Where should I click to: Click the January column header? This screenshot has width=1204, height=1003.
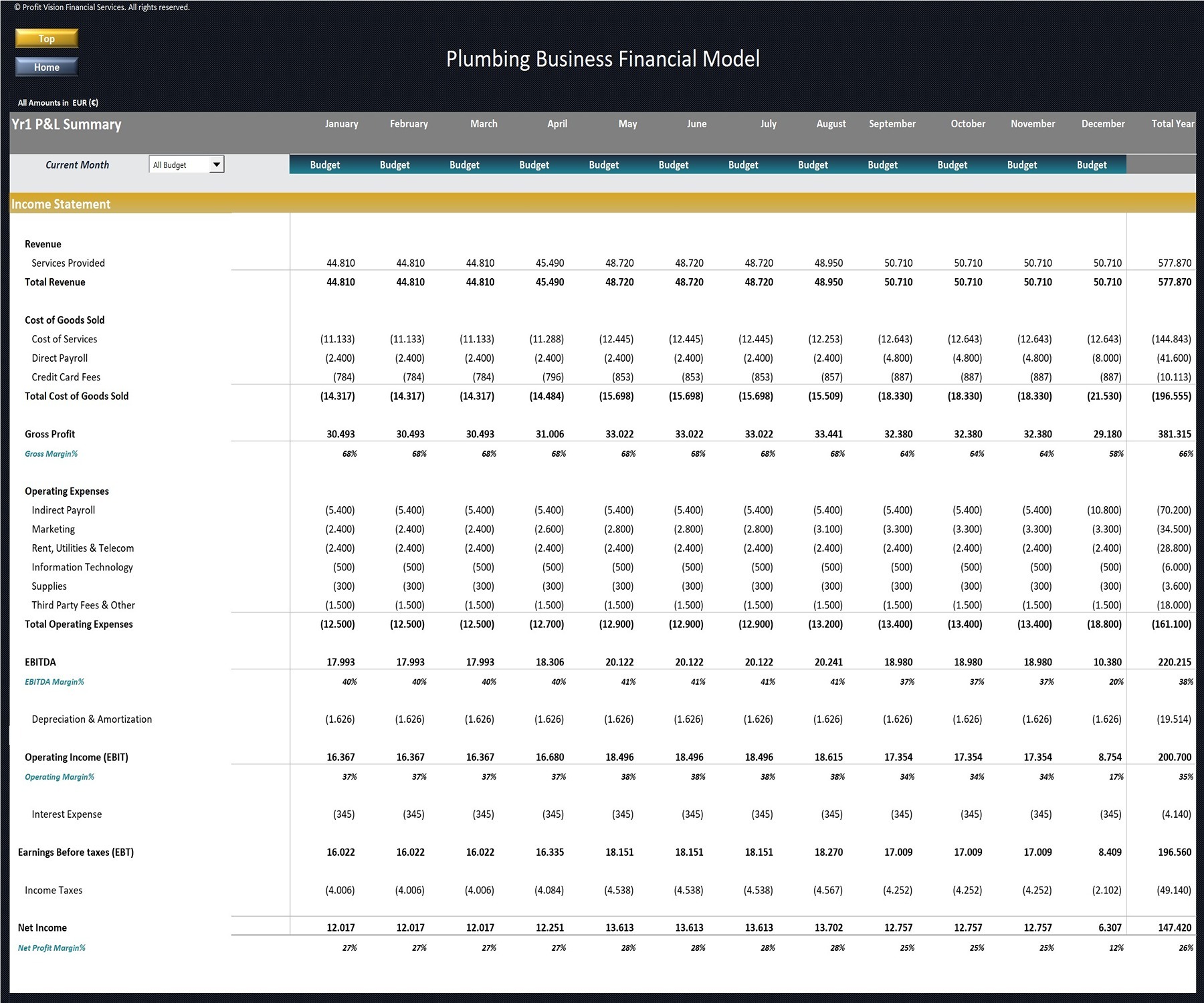click(342, 124)
